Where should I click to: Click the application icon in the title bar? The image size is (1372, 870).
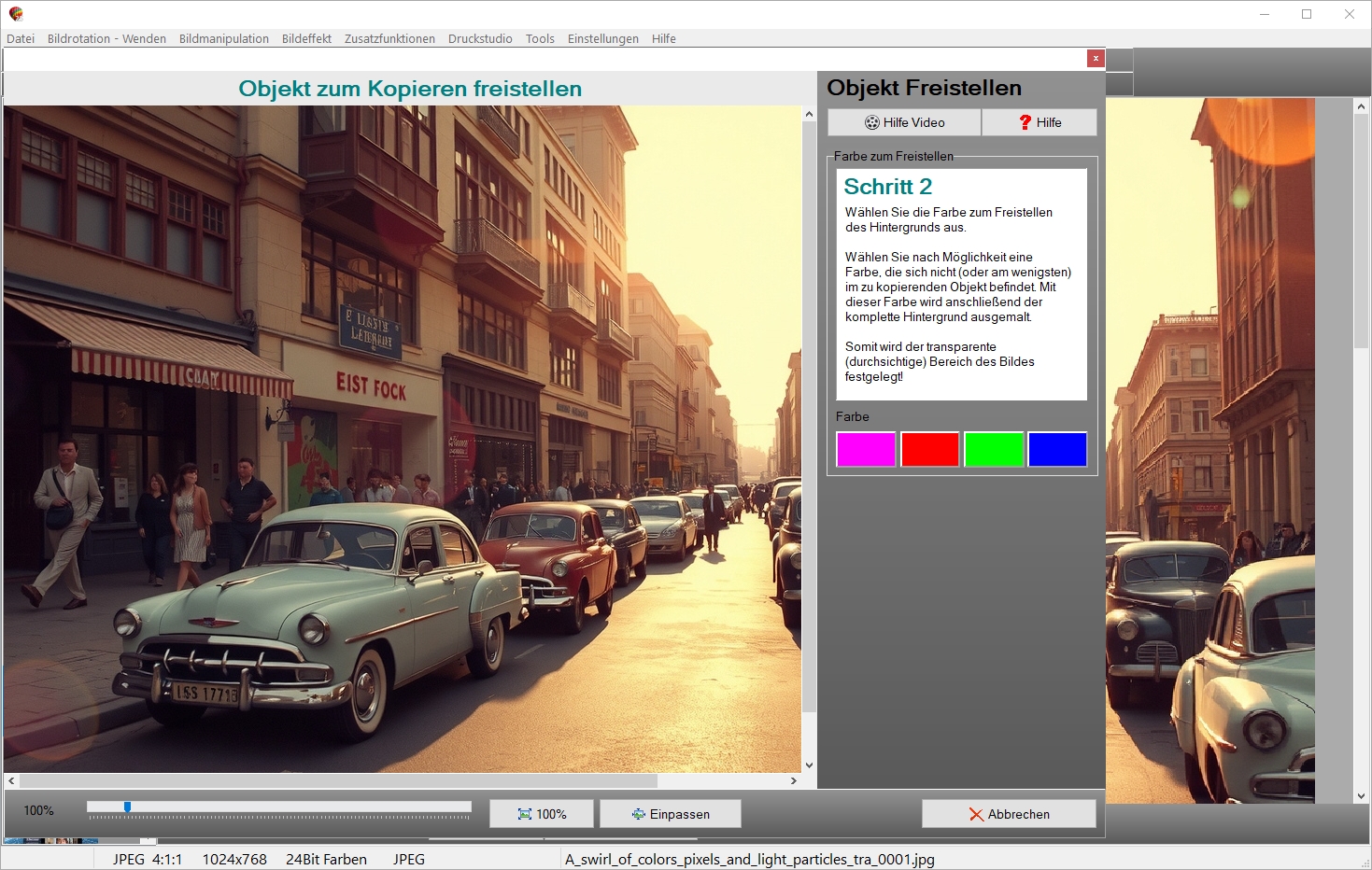16,14
